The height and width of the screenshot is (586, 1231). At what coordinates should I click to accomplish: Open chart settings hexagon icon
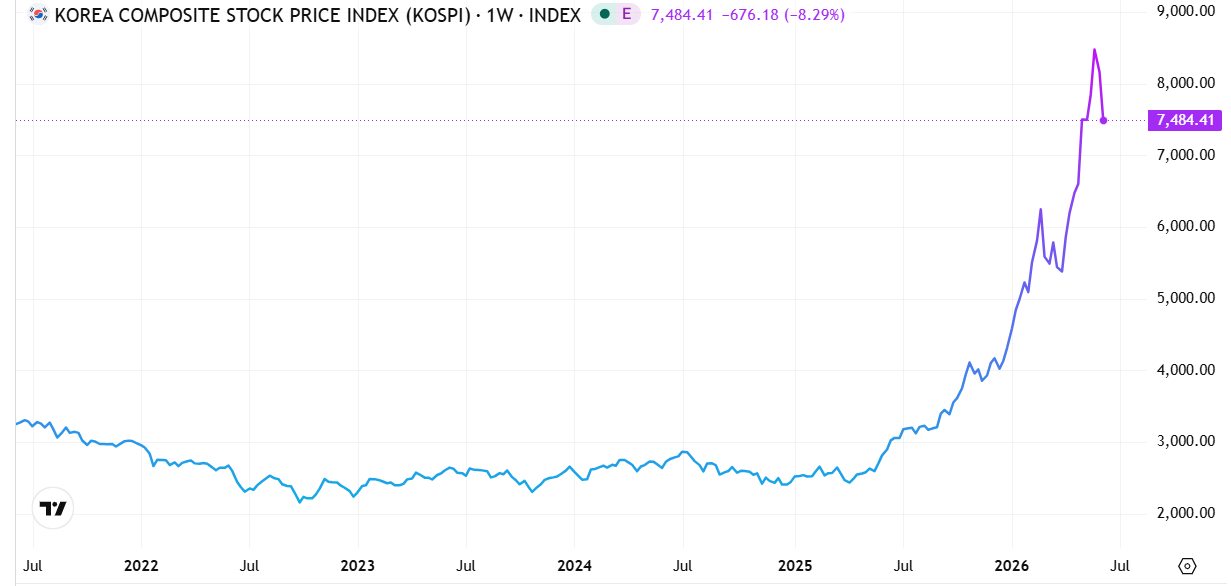click(x=1187, y=566)
